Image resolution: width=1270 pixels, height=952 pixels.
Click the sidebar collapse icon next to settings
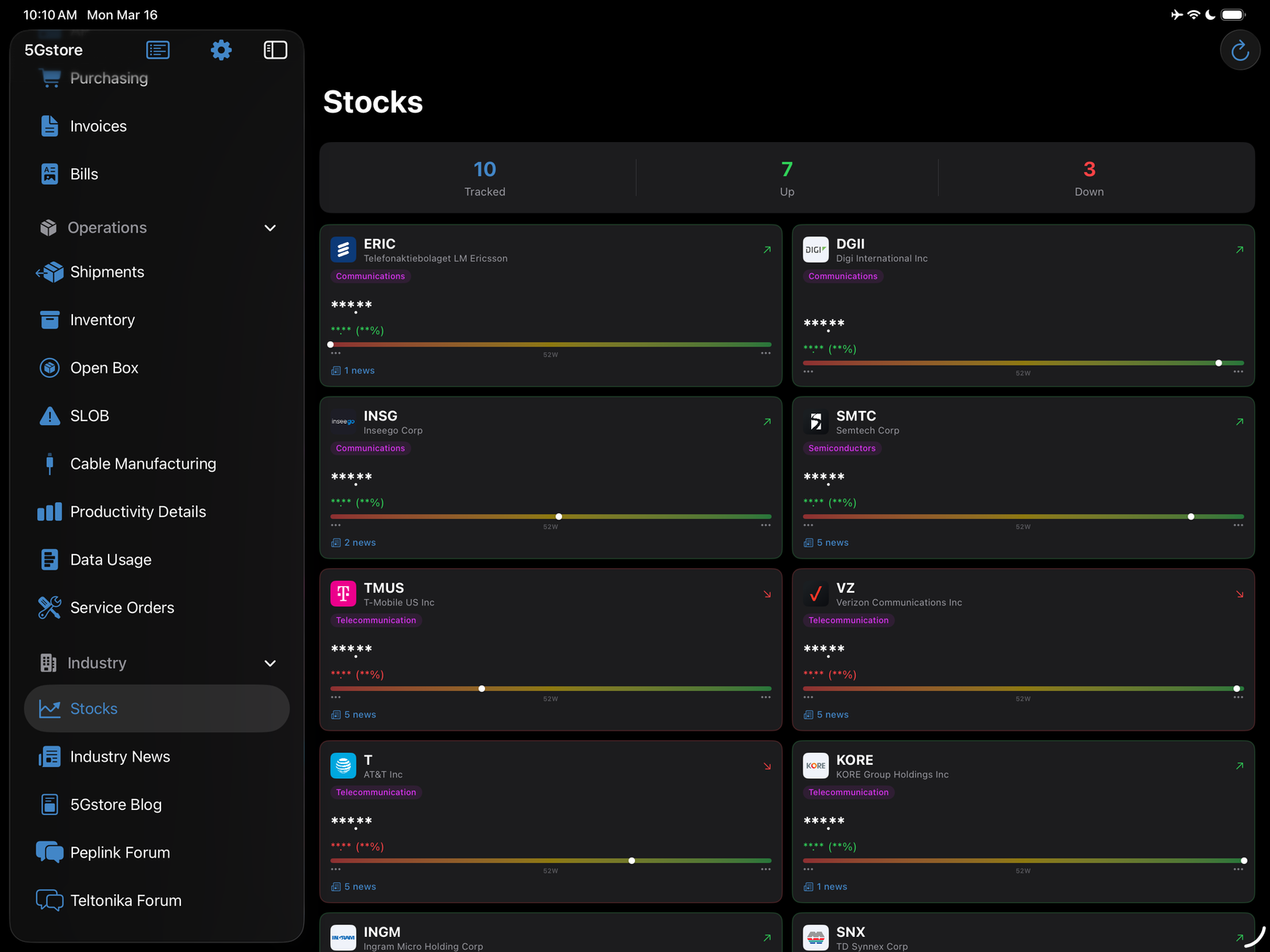pyautogui.click(x=275, y=49)
